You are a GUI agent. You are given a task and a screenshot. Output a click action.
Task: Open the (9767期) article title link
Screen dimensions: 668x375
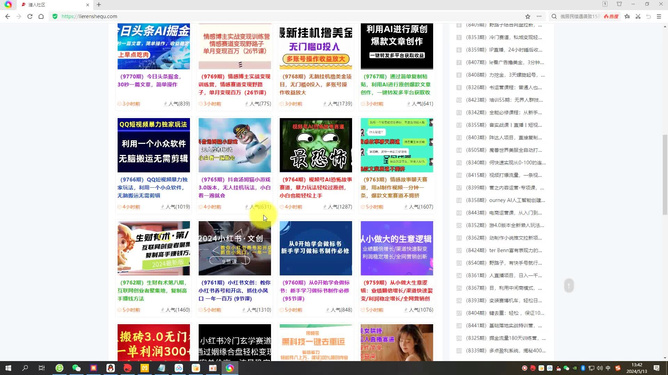[x=397, y=84]
